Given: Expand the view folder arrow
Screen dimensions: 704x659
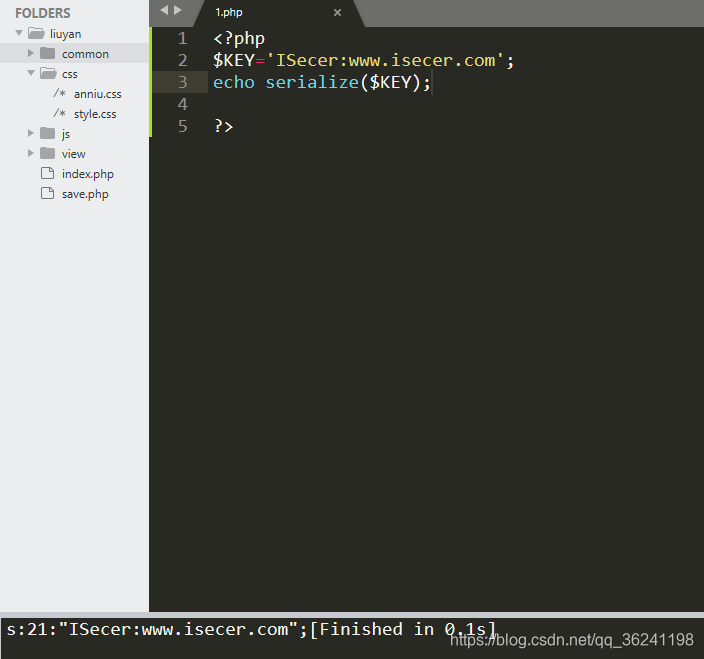Looking at the screenshot, I should (31, 154).
